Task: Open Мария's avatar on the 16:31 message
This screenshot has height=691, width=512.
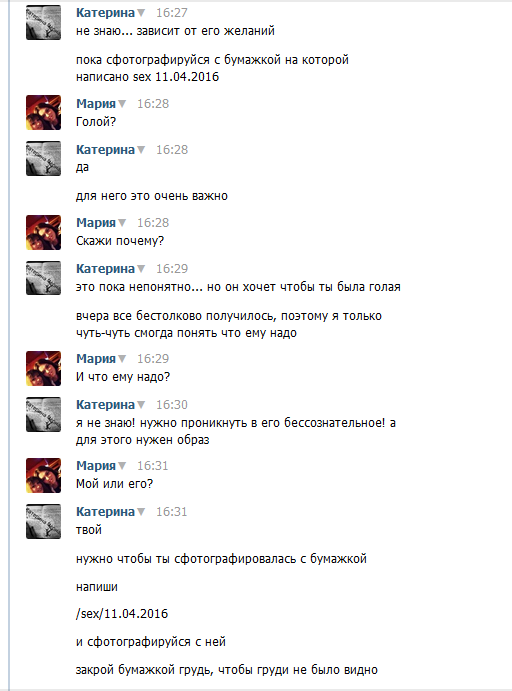Action: click(43, 475)
